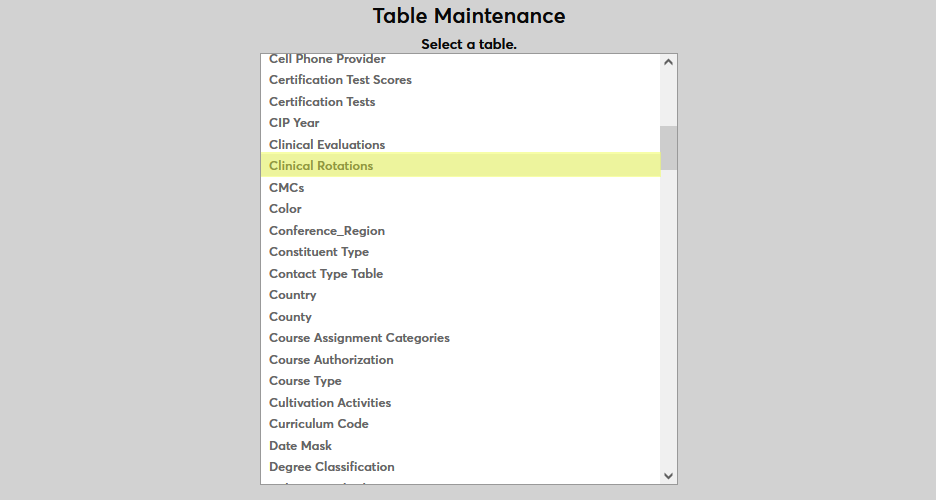Open the Clinical Evaluations table
936x500 pixels.
click(327, 145)
